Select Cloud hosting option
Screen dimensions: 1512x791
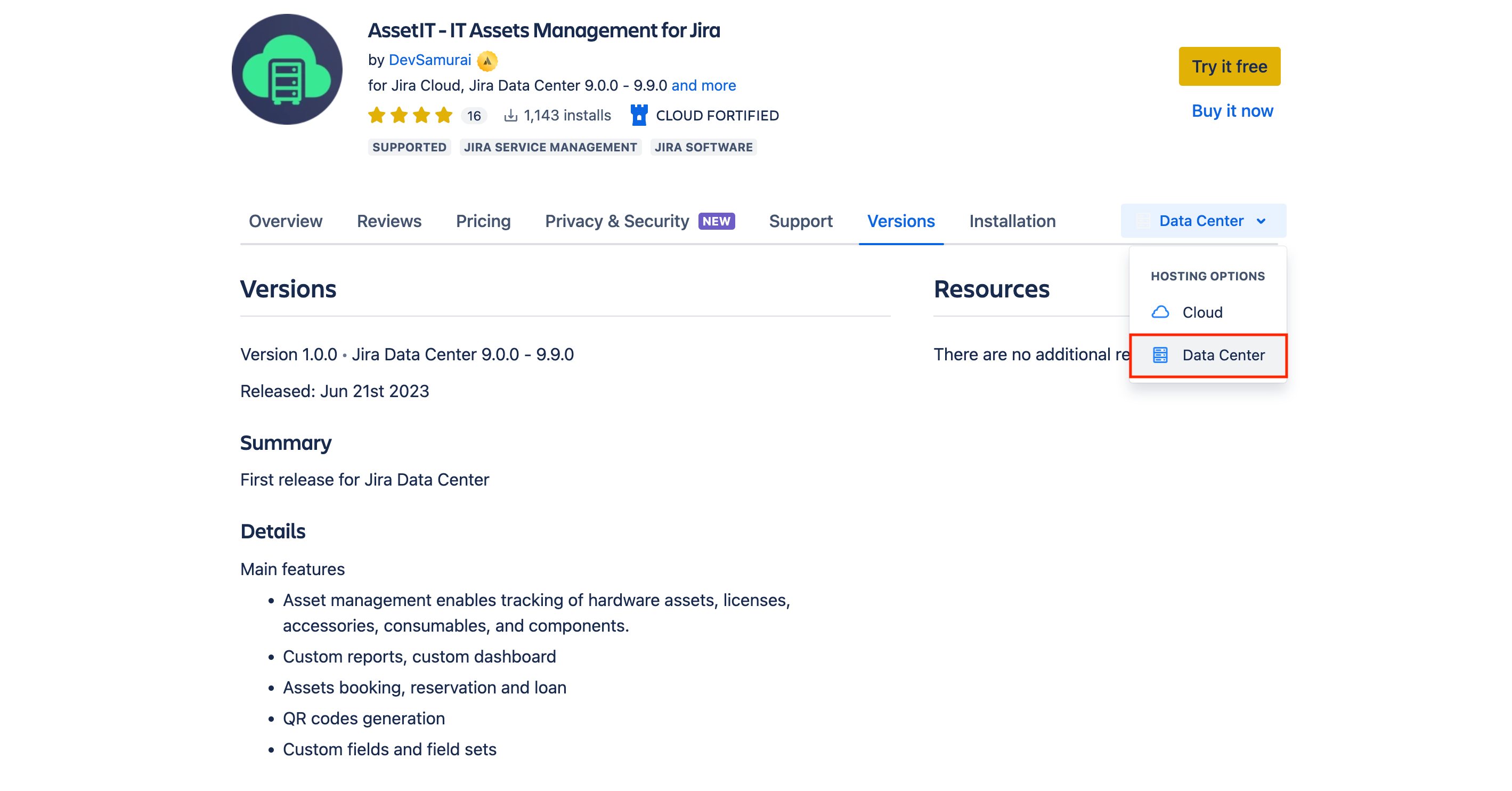pyautogui.click(x=1207, y=312)
